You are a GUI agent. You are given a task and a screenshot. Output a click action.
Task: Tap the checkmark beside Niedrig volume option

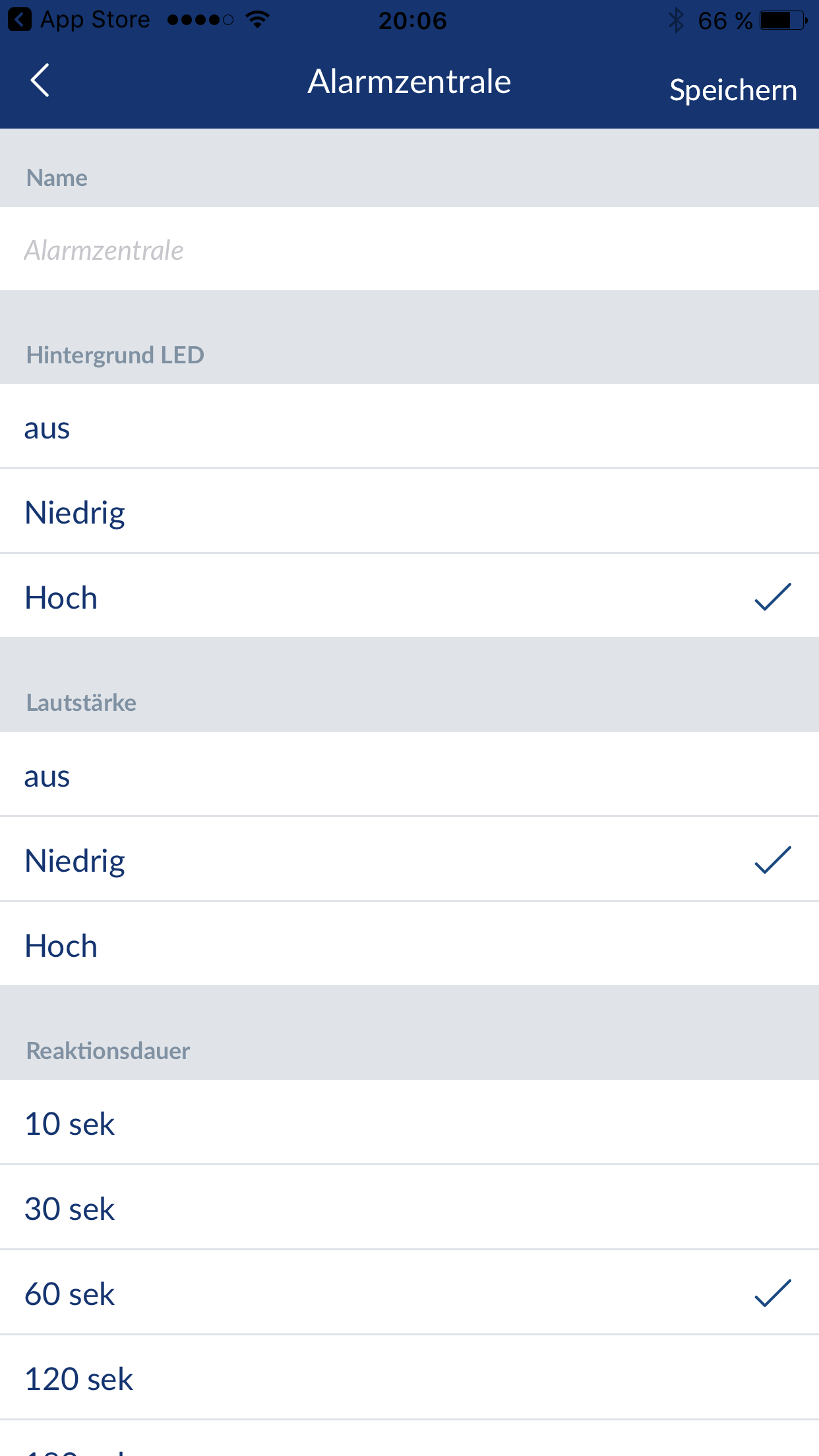(x=772, y=860)
